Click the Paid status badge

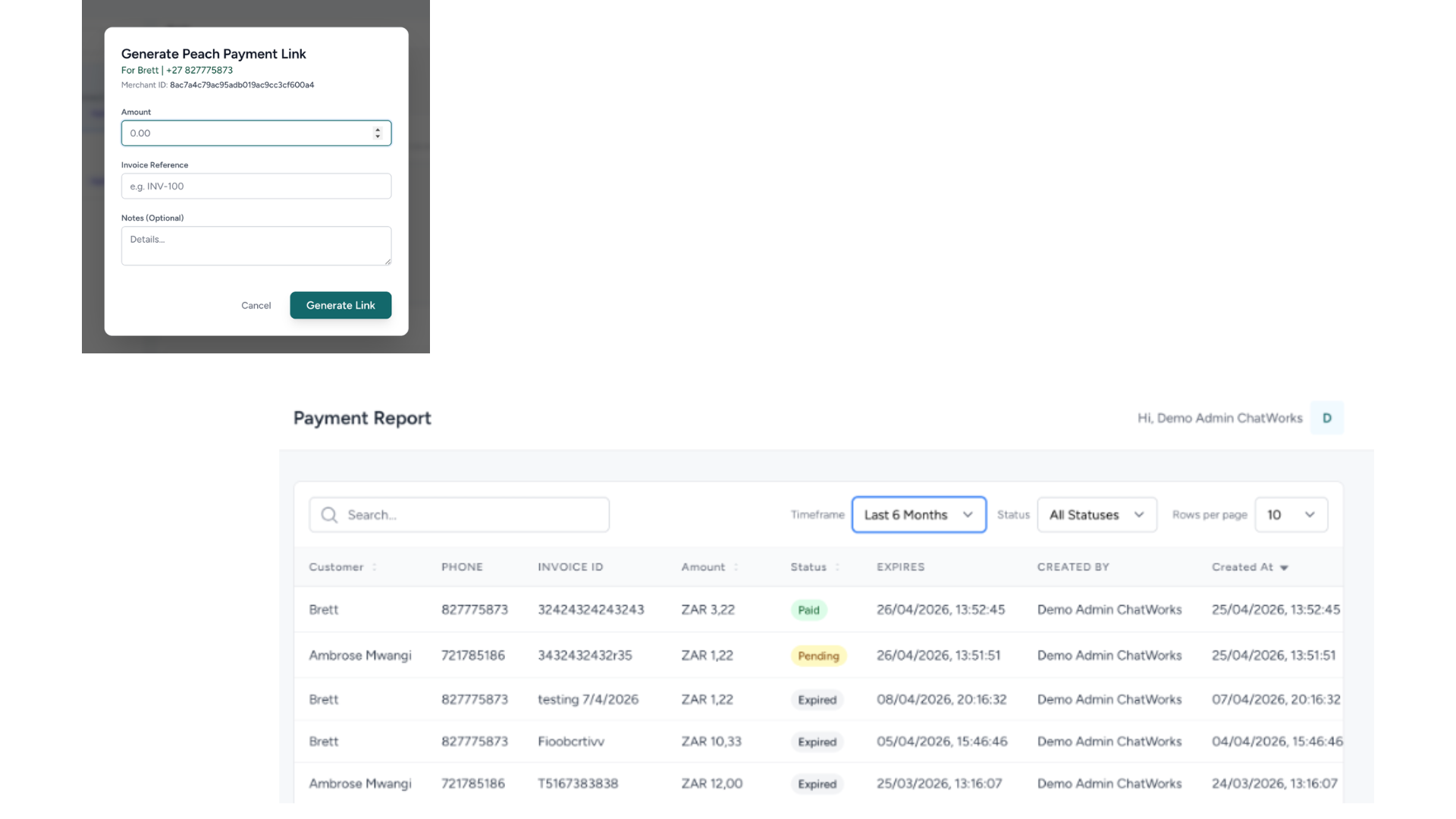tap(808, 610)
